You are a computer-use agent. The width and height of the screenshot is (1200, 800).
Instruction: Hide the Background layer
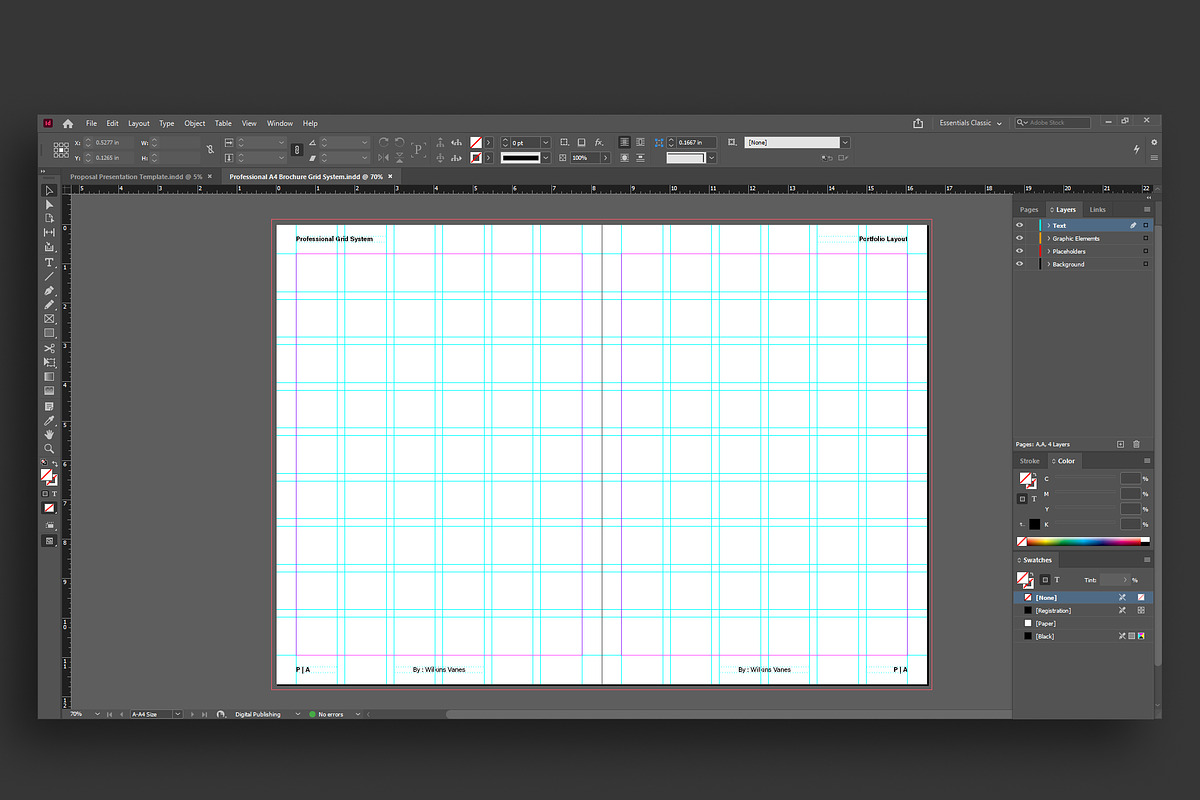pos(1020,264)
